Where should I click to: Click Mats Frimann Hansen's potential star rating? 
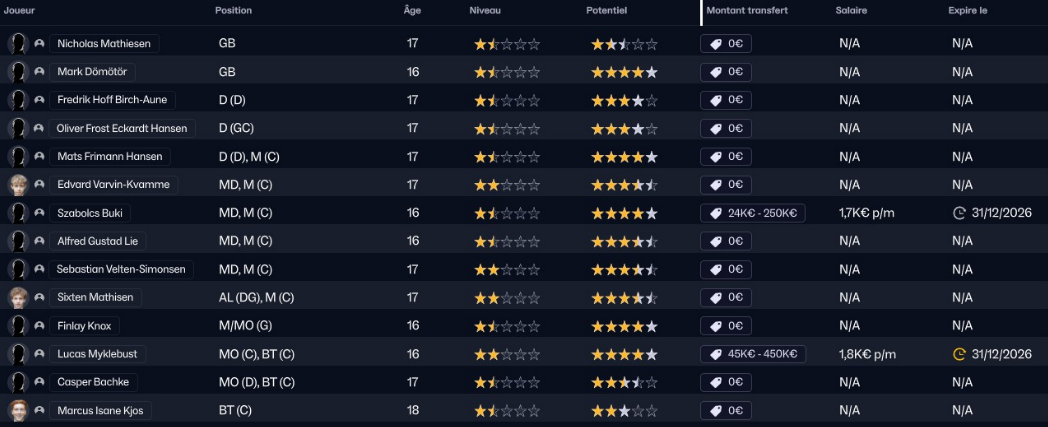(624, 157)
